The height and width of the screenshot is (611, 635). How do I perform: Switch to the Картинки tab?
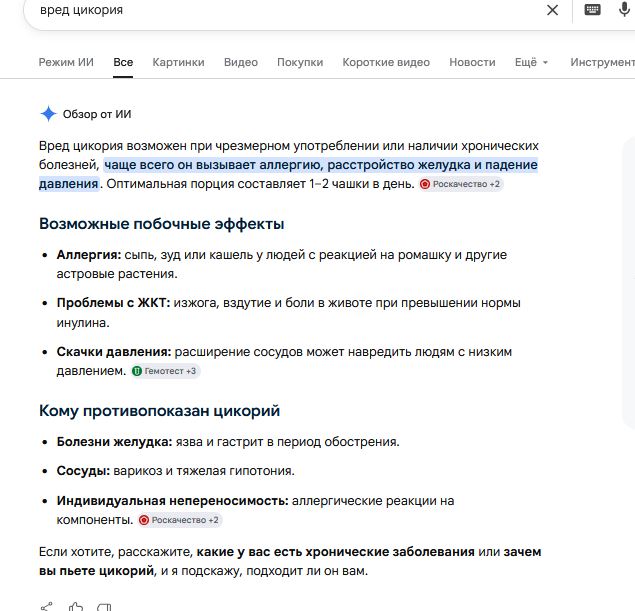178,62
